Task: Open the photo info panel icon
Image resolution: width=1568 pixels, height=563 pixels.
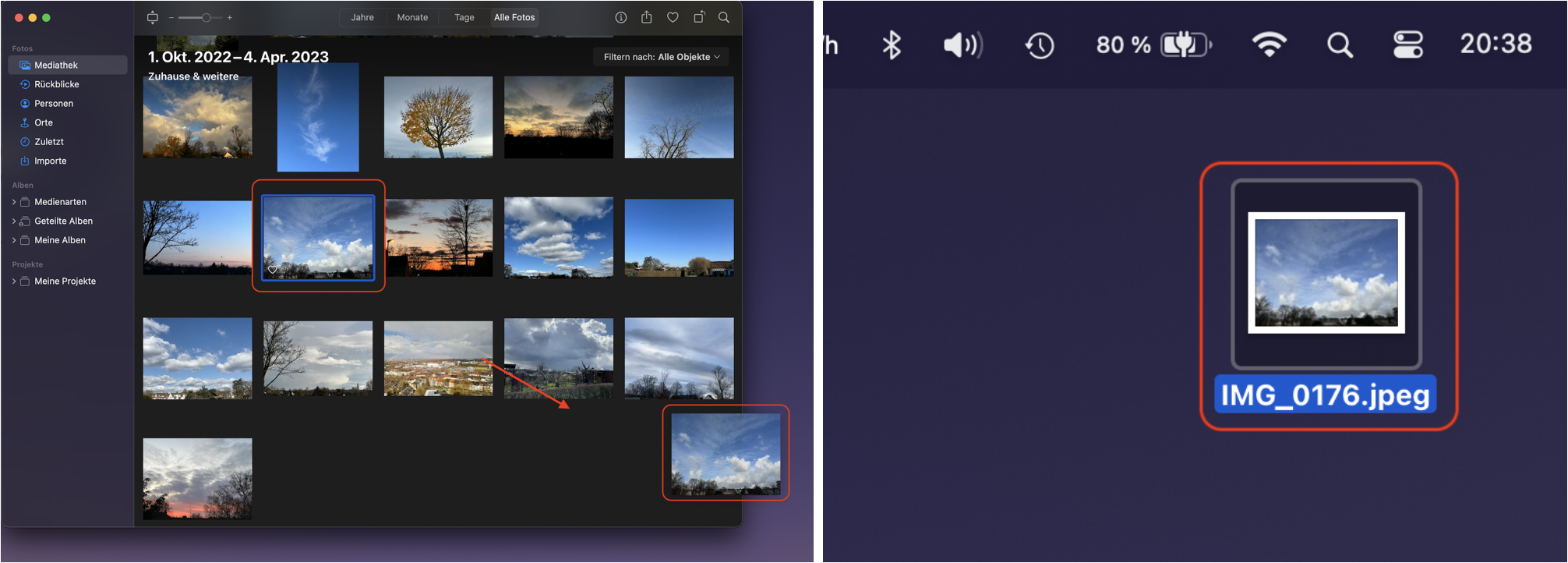Action: [x=620, y=17]
